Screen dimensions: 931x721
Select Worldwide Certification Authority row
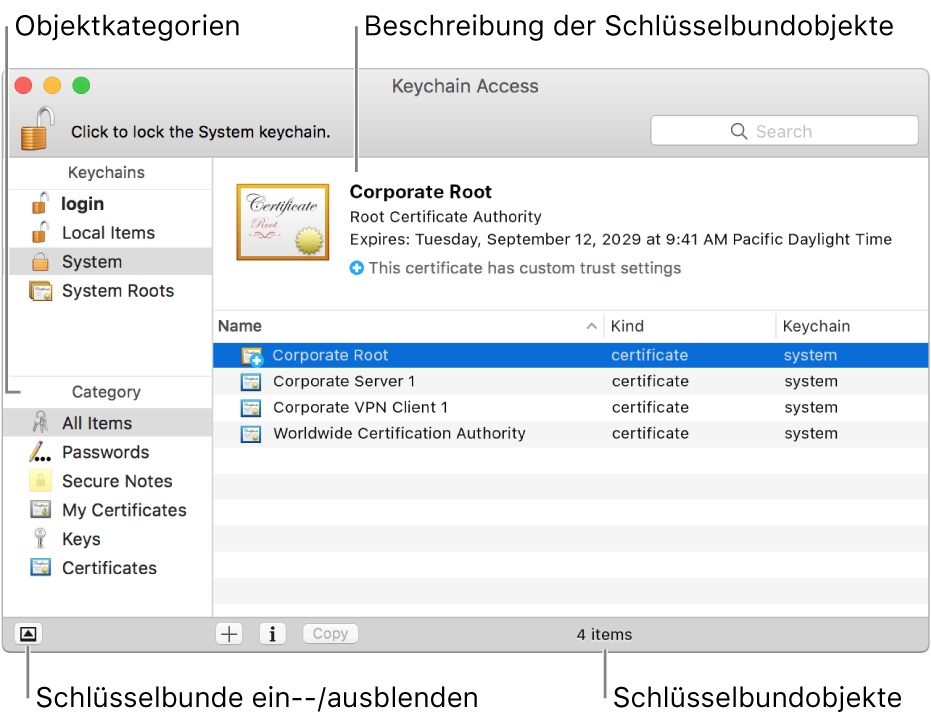pos(571,434)
